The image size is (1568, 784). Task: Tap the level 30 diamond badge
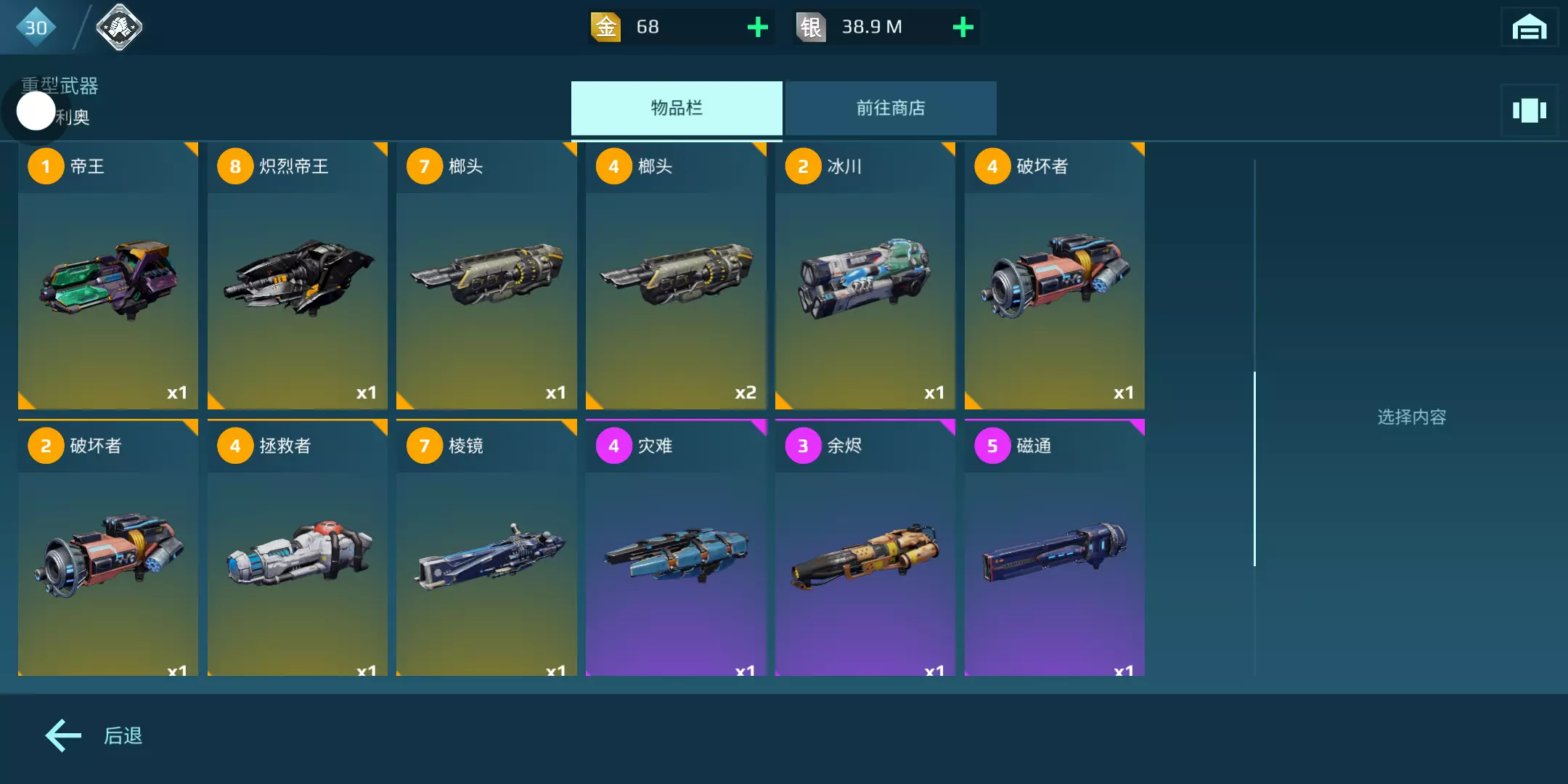coord(36,28)
